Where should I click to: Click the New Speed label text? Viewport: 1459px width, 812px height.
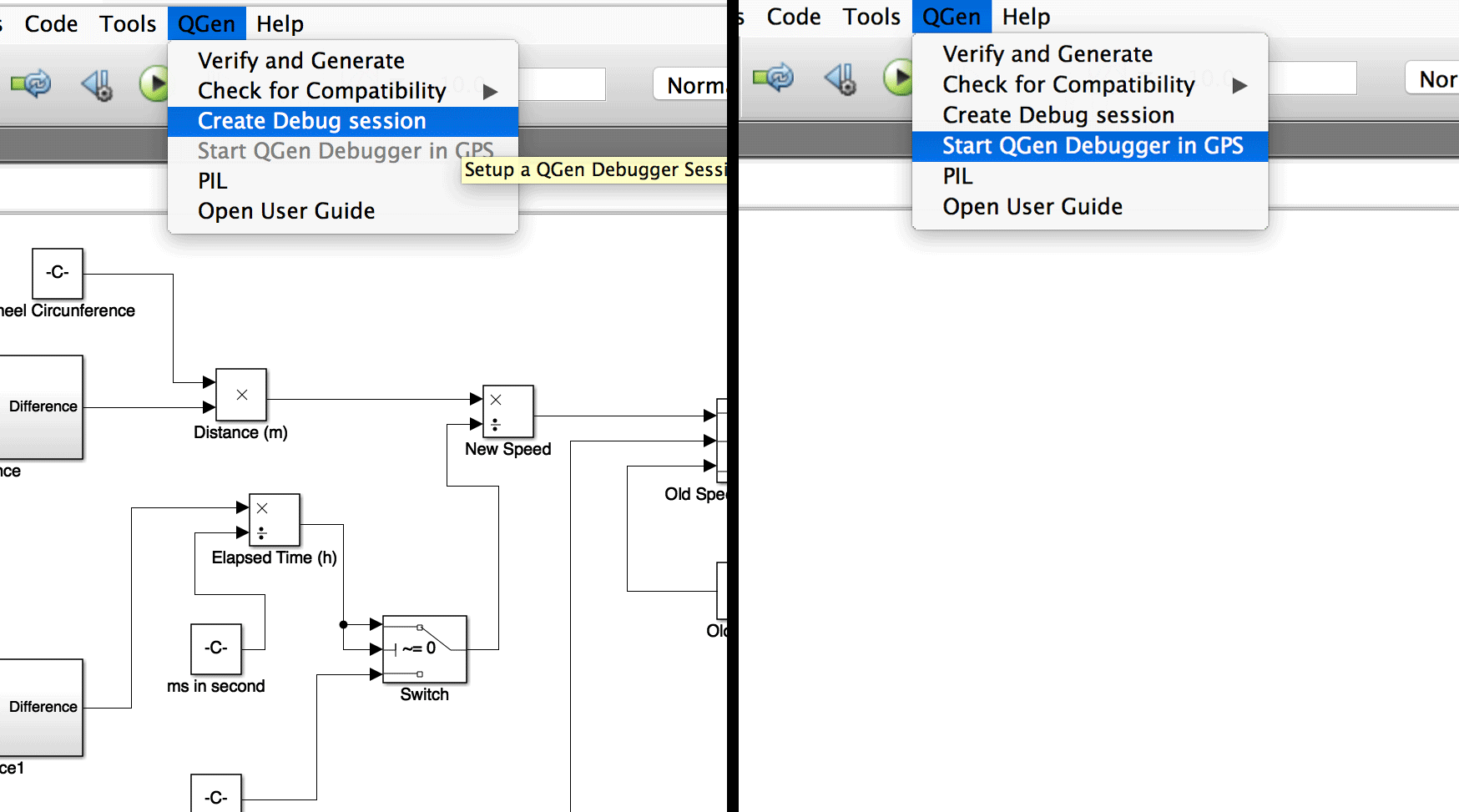click(508, 449)
